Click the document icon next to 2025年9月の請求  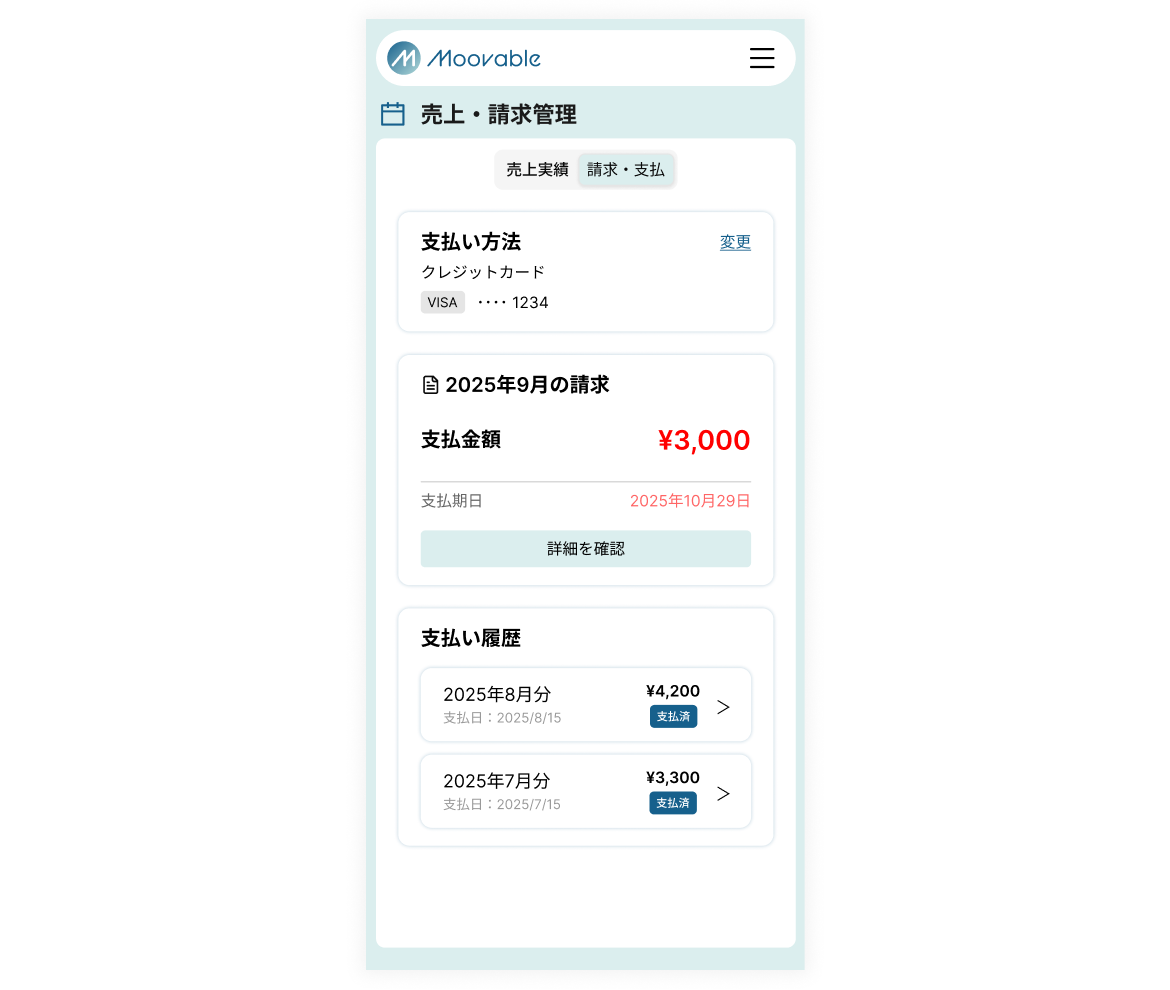[431, 385]
